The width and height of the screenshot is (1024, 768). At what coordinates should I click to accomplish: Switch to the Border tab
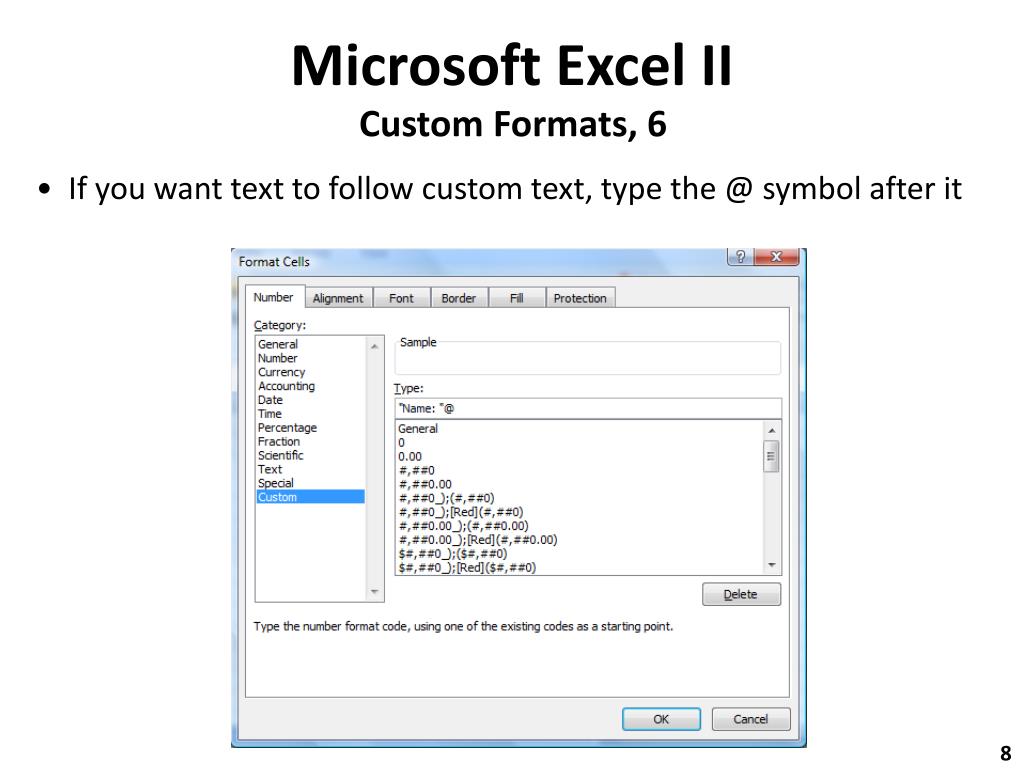tap(458, 298)
